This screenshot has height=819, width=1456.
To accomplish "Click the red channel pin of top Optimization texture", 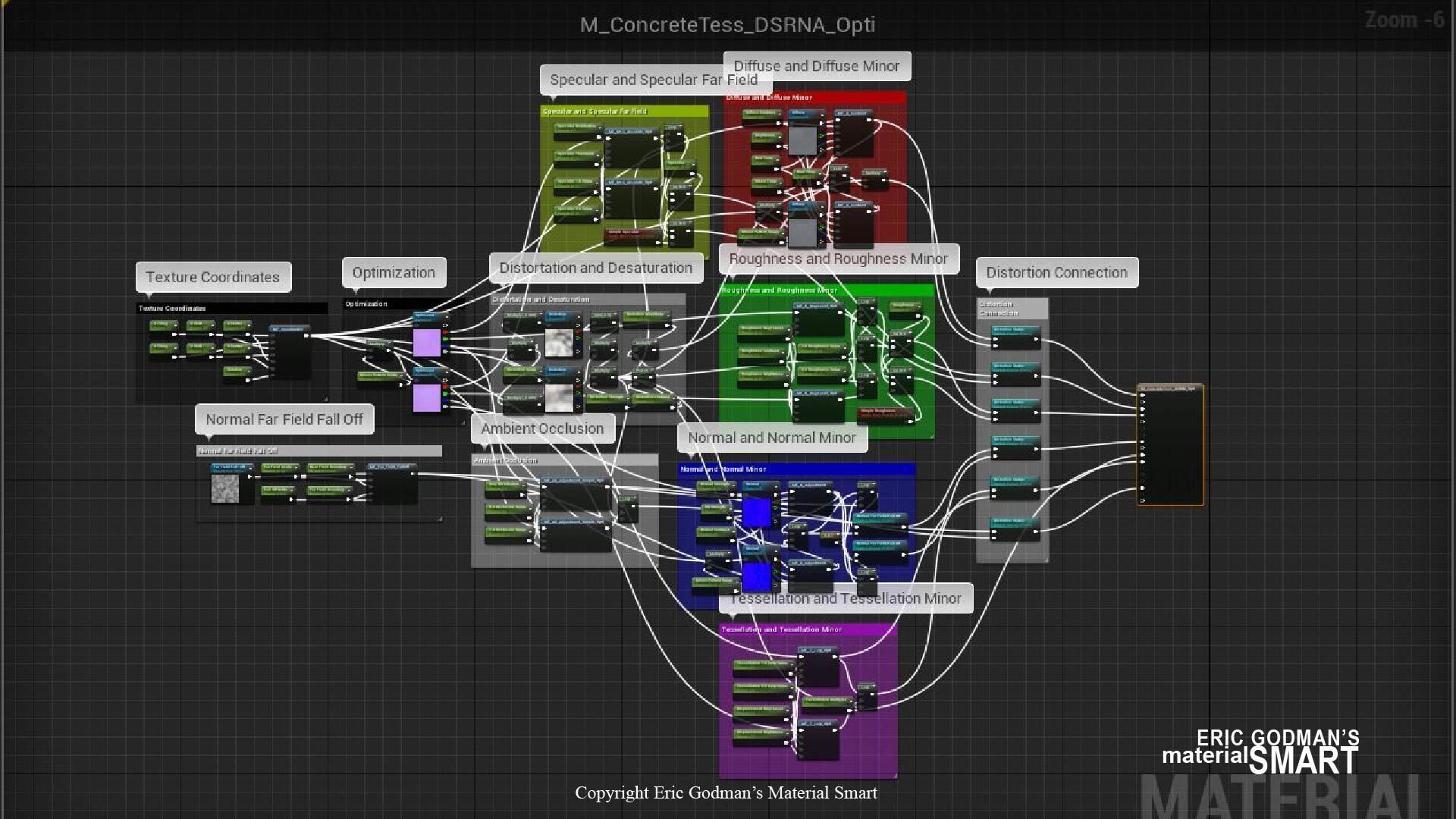I will tap(445, 332).
